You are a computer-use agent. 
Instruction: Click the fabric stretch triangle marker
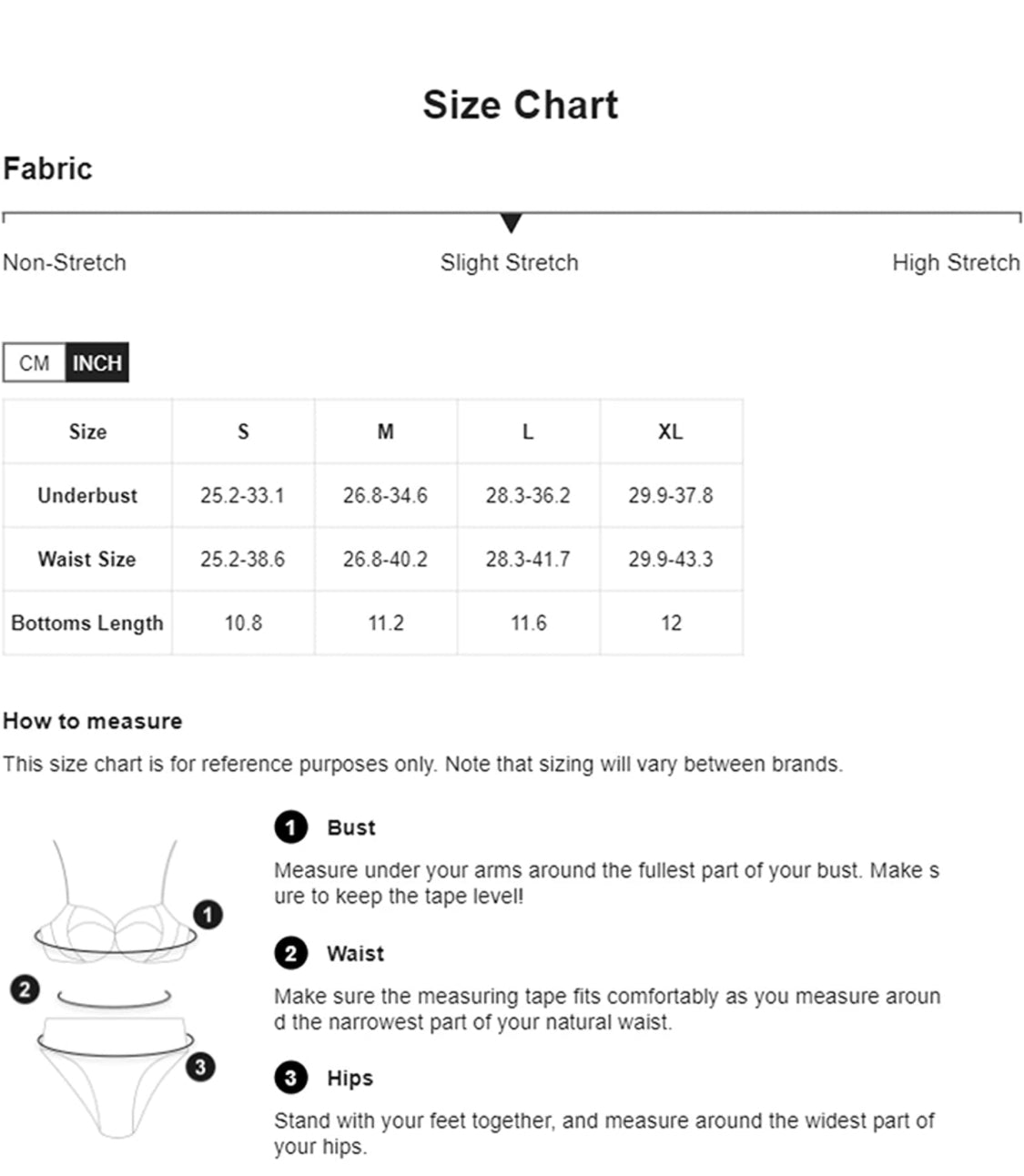point(512,223)
